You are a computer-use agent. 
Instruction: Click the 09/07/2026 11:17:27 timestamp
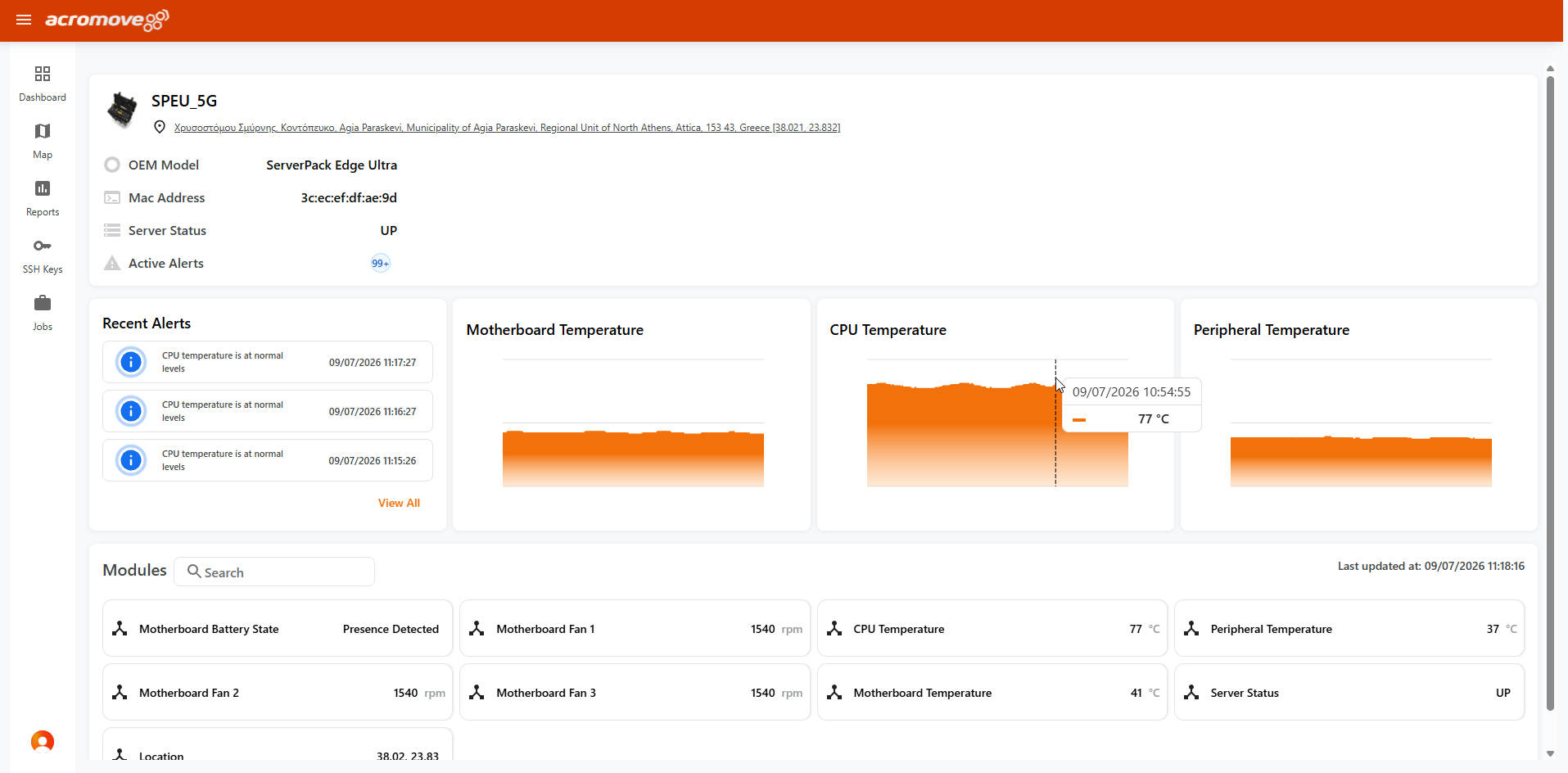point(373,362)
